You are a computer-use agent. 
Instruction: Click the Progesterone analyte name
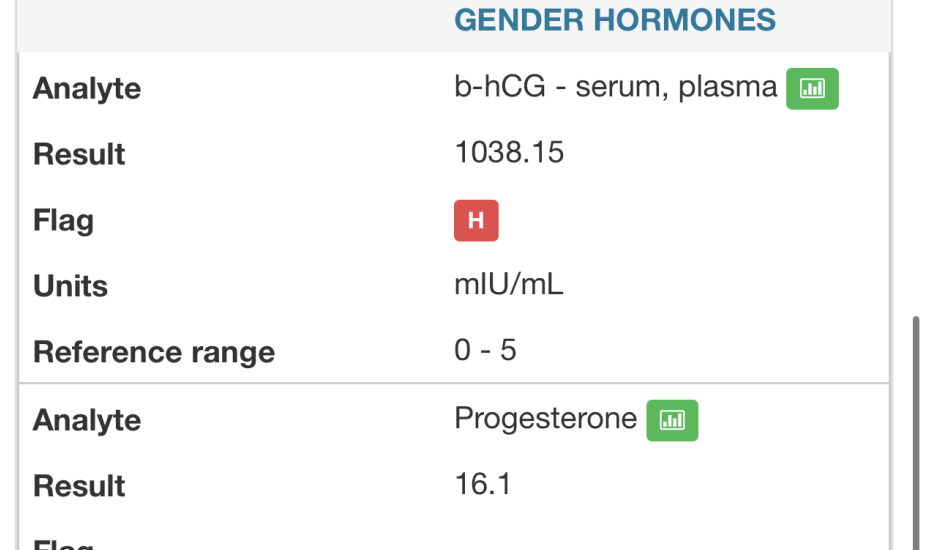click(545, 418)
